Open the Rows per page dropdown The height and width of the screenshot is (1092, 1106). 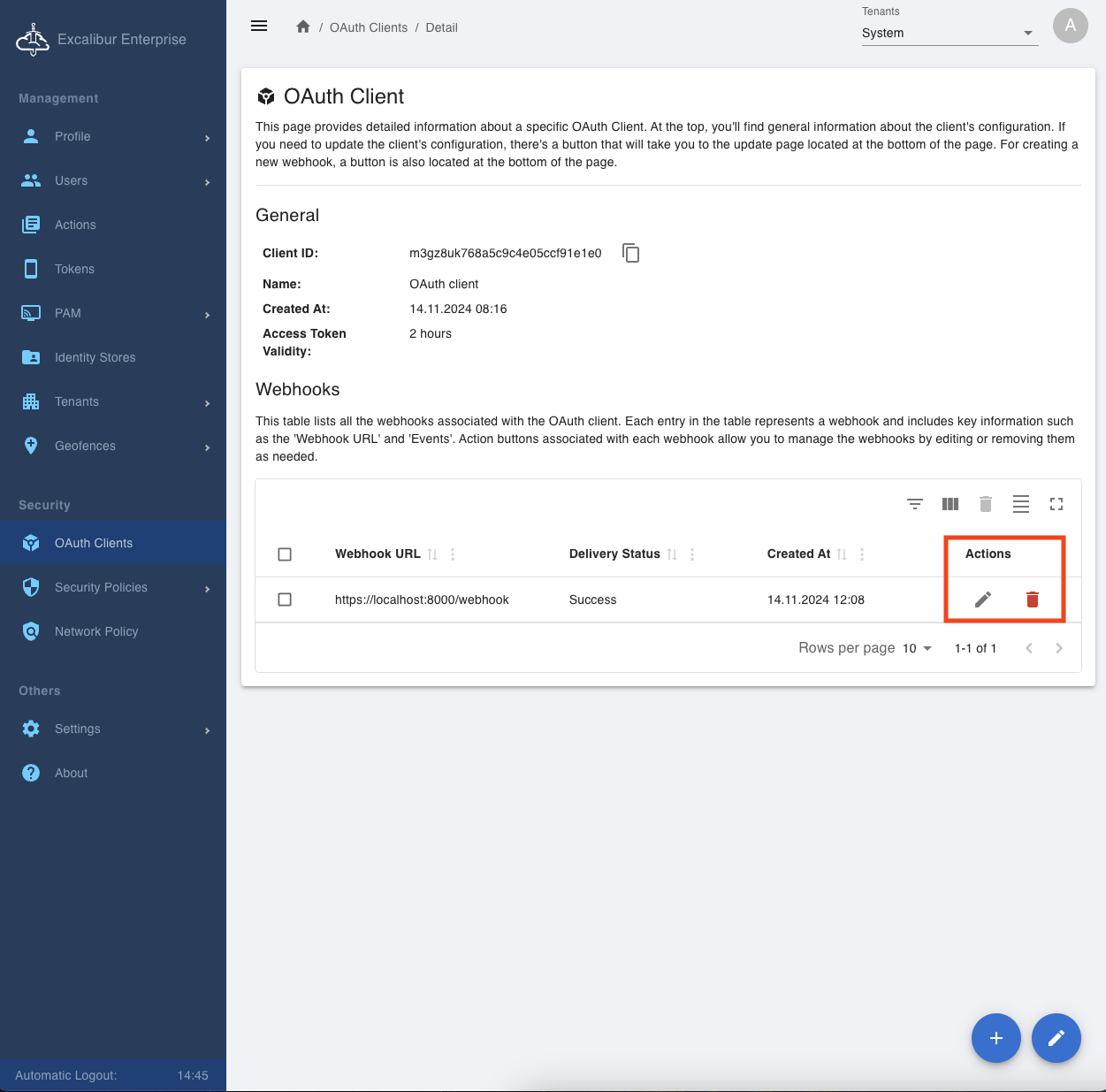(x=917, y=648)
